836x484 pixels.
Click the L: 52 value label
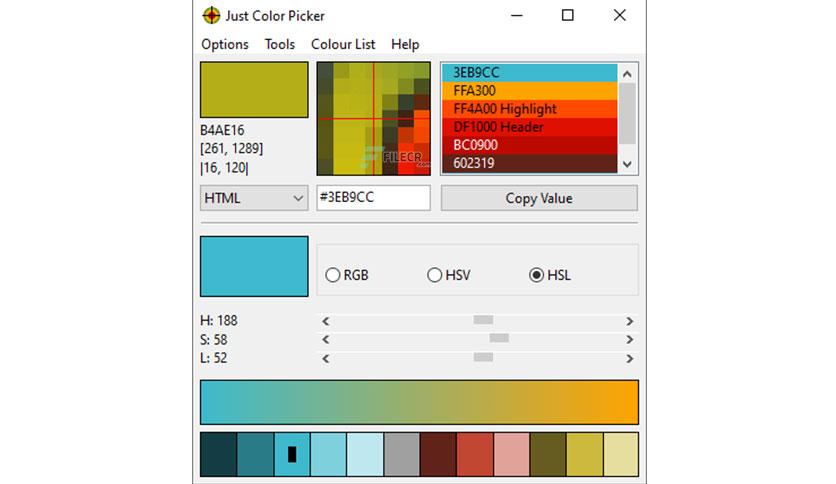[x=213, y=358]
